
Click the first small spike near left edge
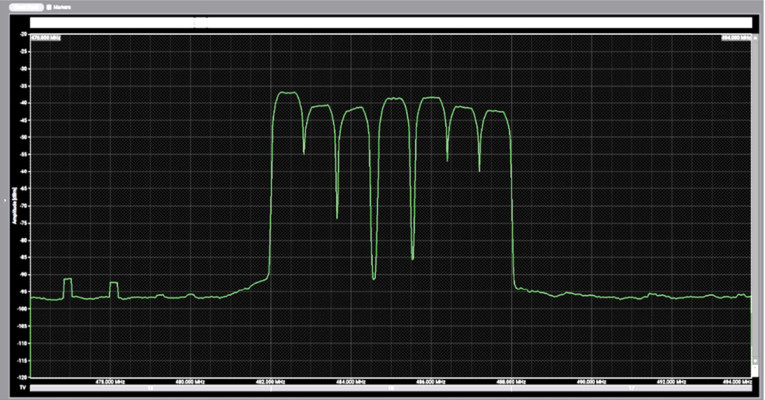coord(68,280)
